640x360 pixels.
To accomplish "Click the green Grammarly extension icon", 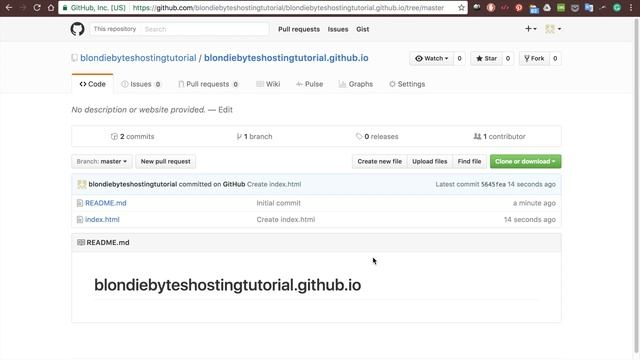I will 617,8.
